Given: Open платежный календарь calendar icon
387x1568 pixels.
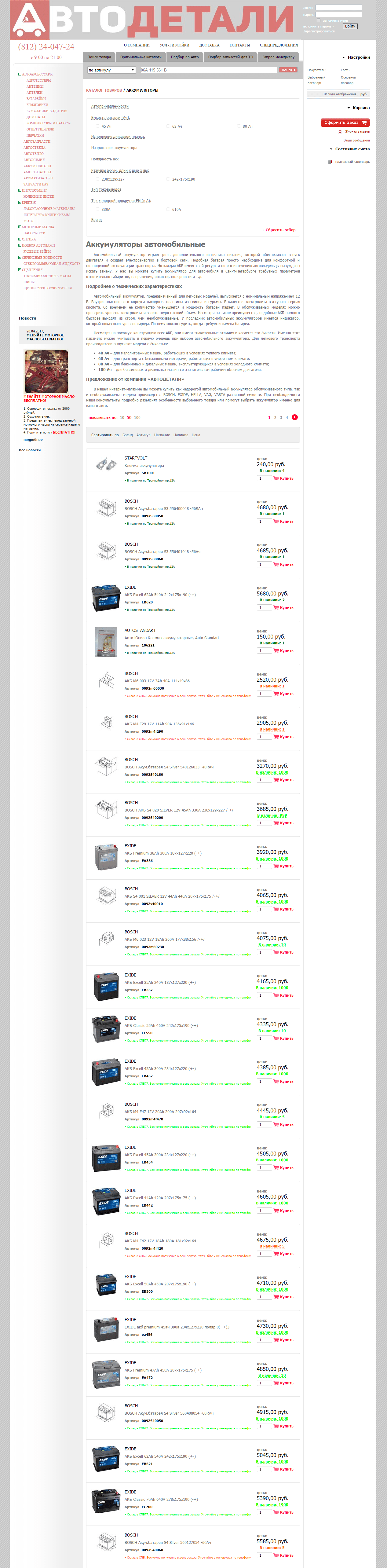Looking at the screenshot, I should [x=330, y=162].
